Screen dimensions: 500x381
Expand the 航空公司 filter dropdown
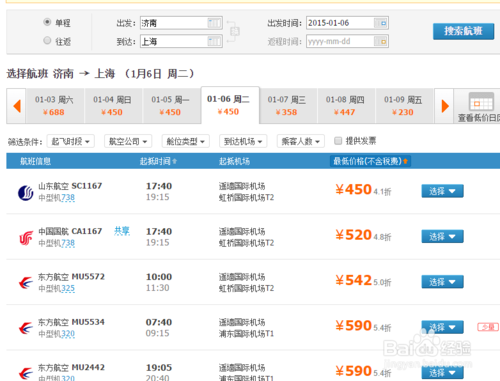(128, 141)
